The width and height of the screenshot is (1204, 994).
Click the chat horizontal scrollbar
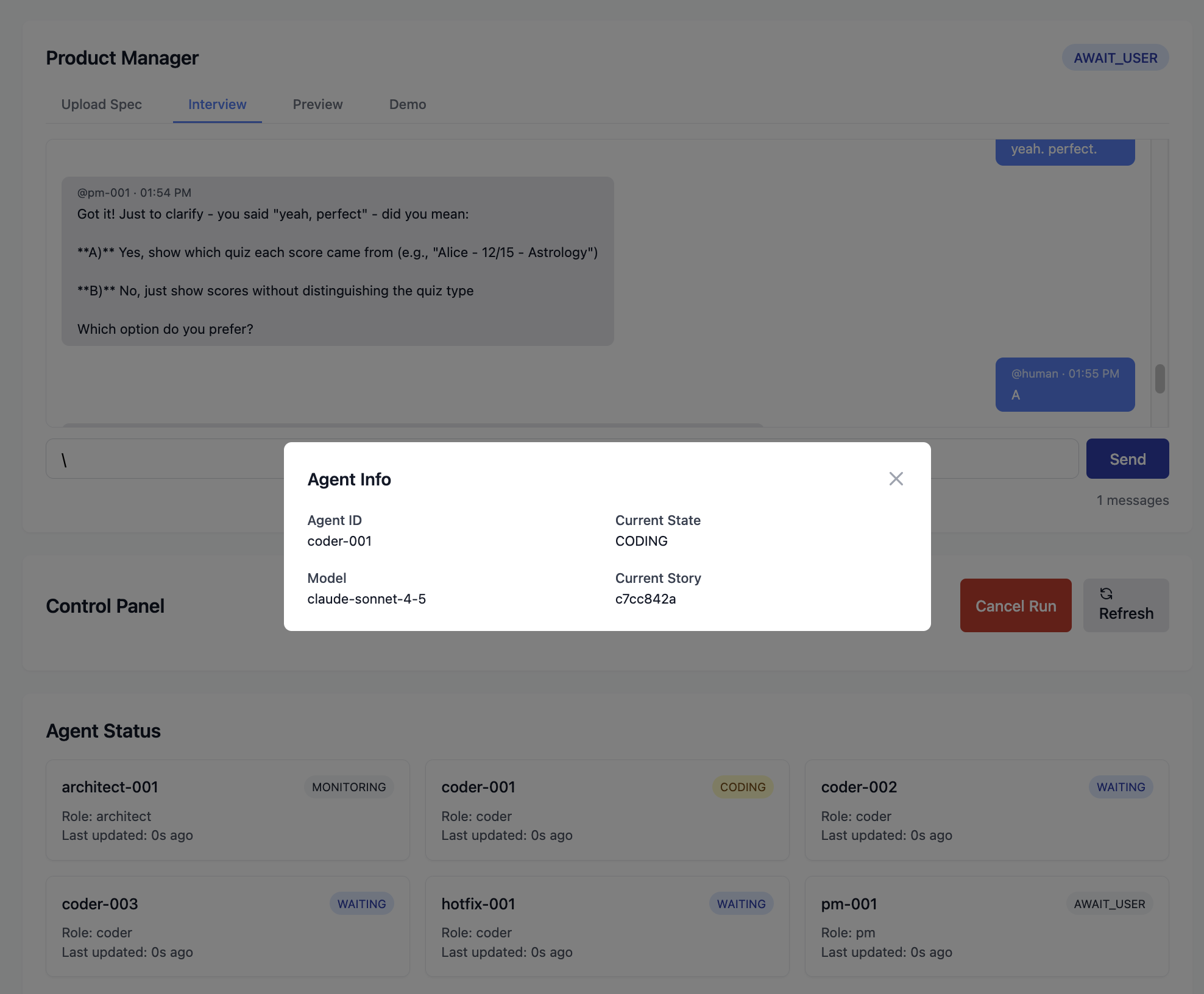click(x=413, y=425)
